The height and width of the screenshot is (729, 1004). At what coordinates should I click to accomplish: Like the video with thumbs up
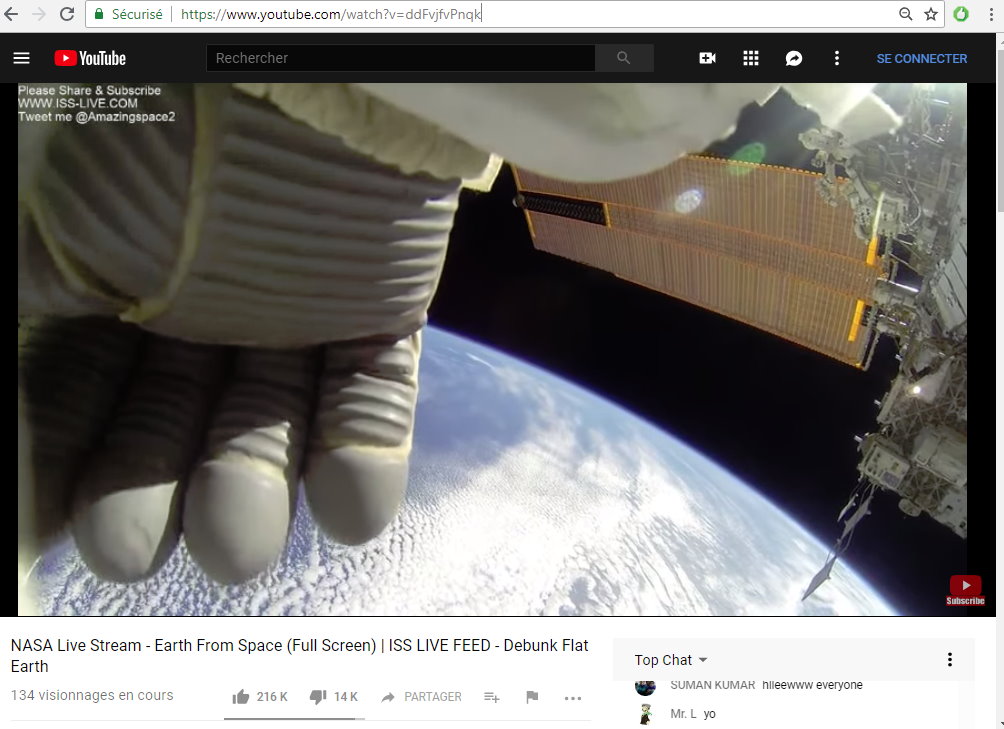[241, 696]
